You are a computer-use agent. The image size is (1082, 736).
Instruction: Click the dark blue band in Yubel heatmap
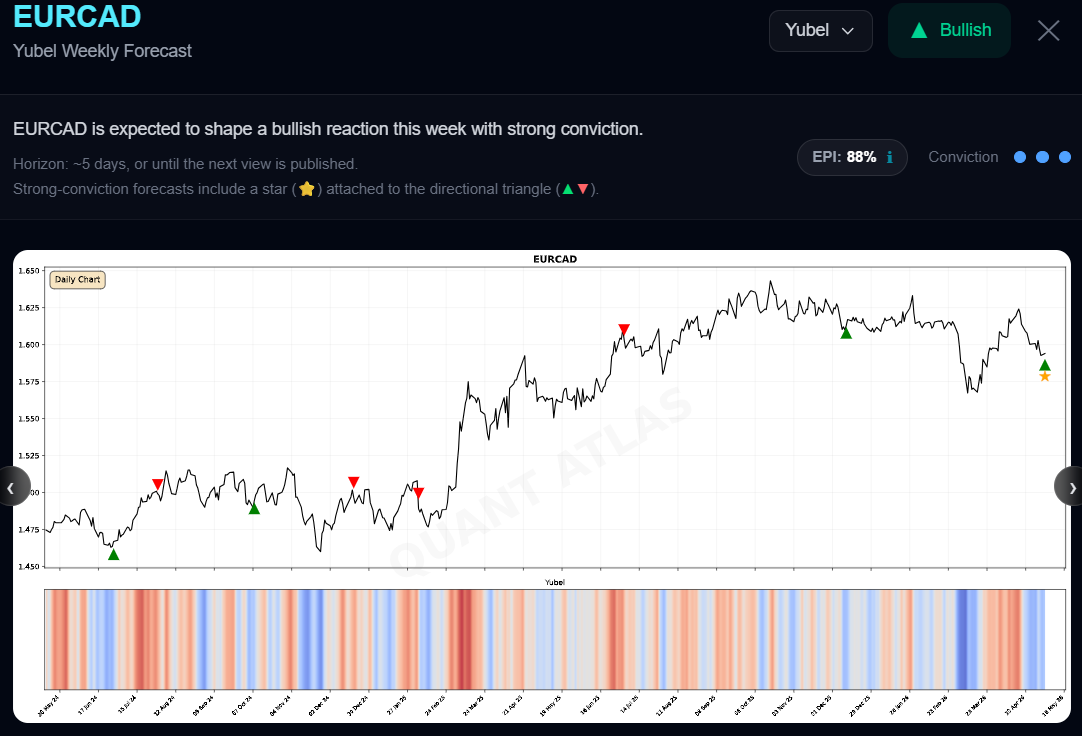pyautogui.click(x=965, y=639)
